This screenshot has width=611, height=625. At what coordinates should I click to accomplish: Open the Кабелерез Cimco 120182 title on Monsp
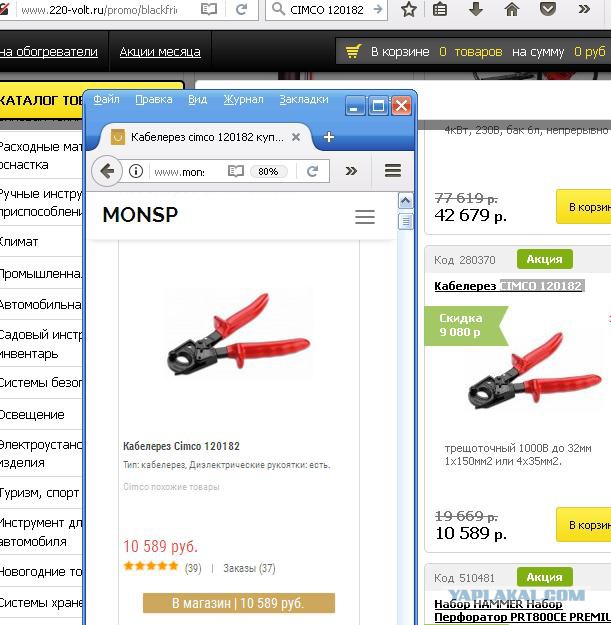181,446
